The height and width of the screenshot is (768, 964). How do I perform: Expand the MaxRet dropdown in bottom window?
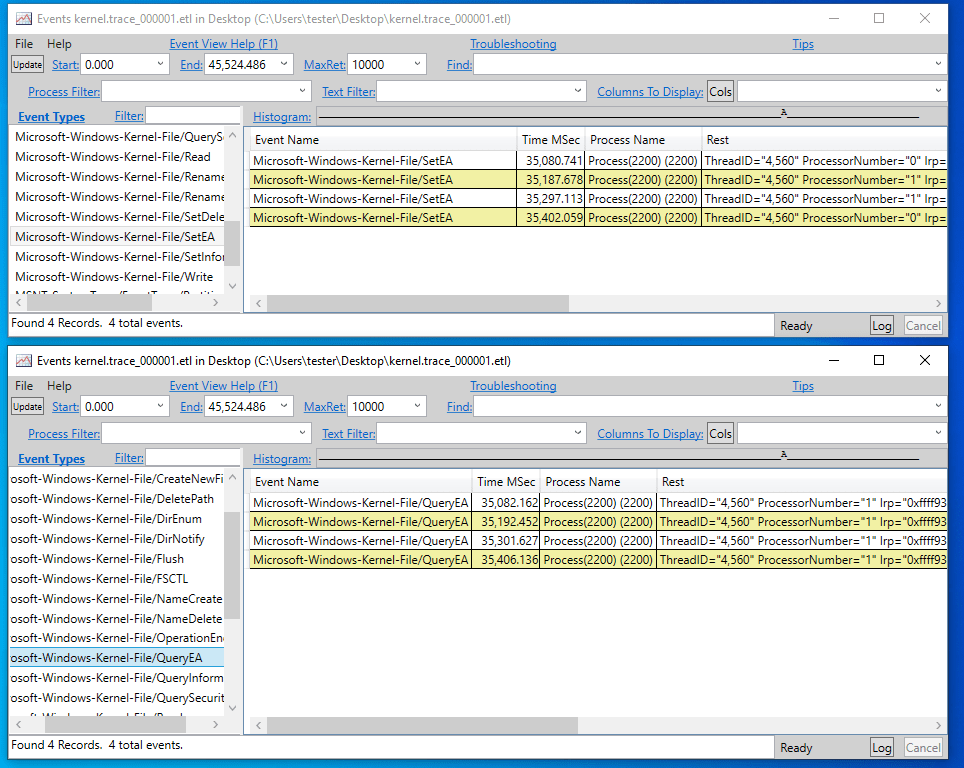click(x=417, y=407)
